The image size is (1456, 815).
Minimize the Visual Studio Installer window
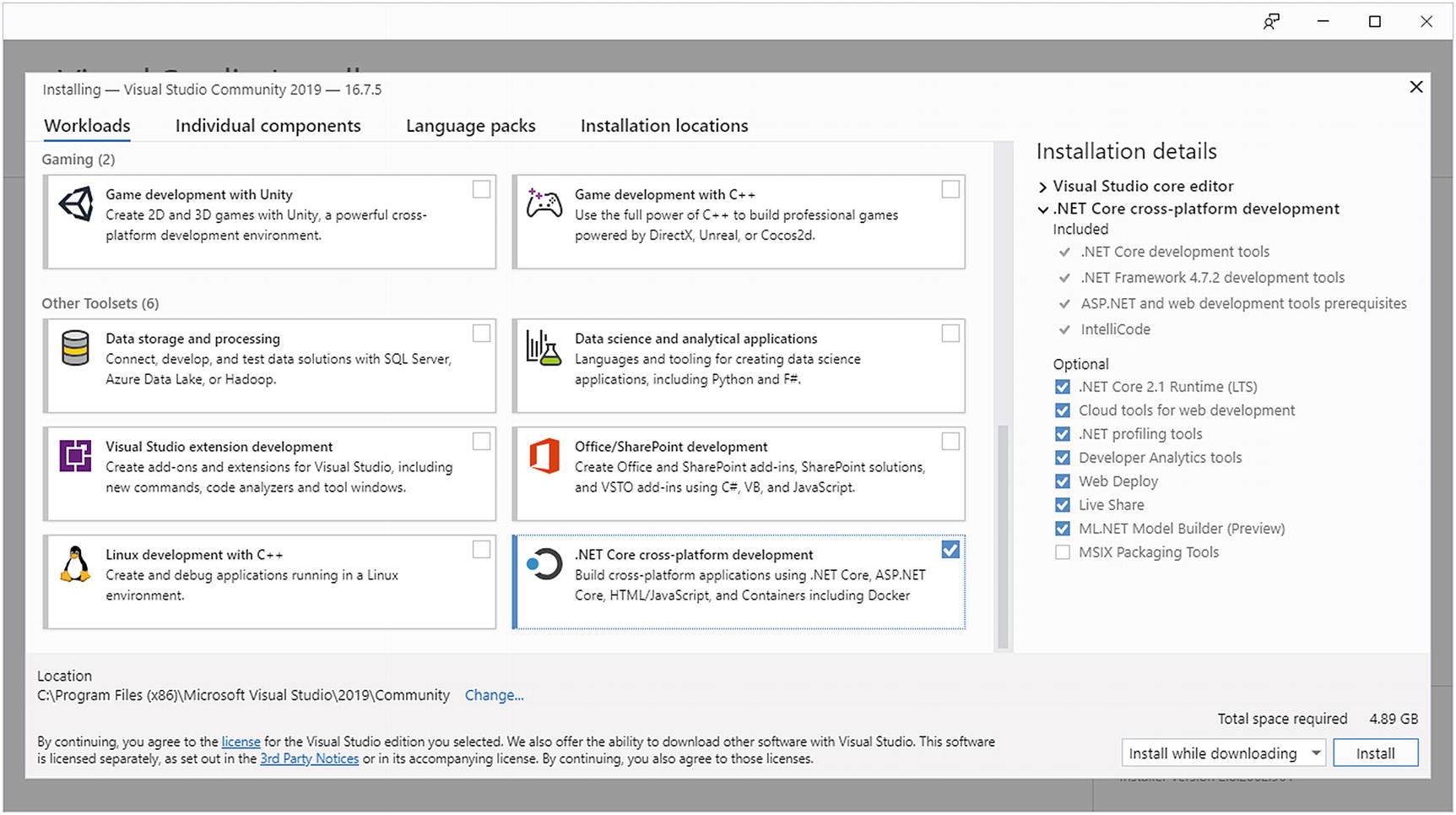click(1323, 22)
